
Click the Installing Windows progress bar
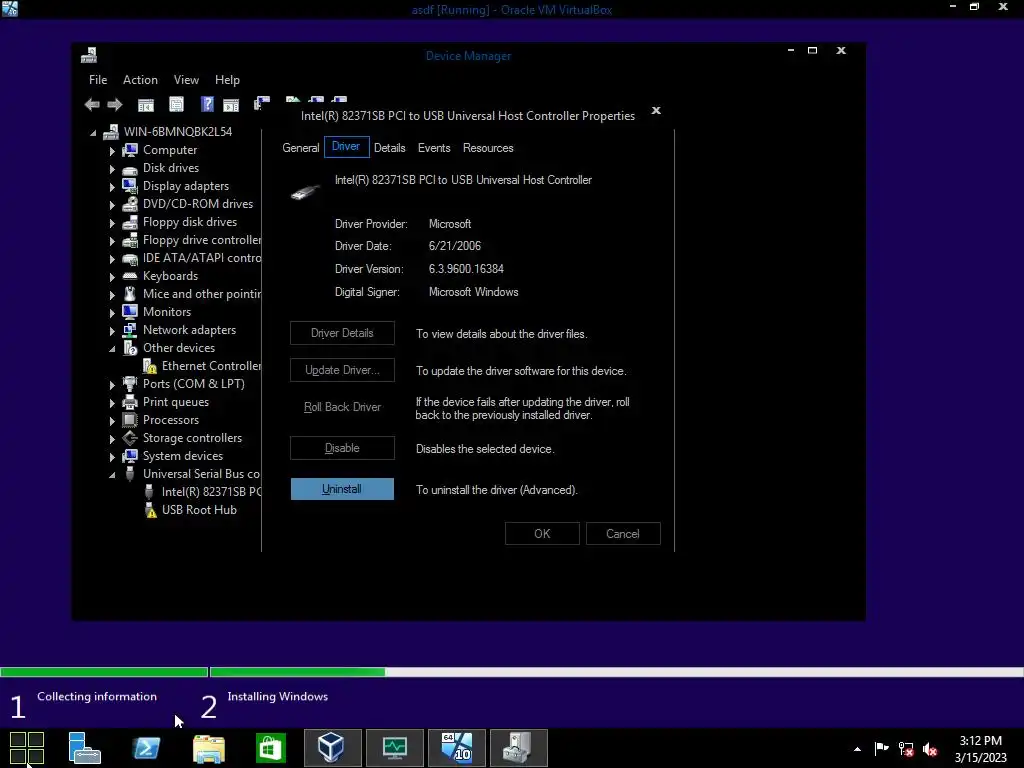click(616, 672)
